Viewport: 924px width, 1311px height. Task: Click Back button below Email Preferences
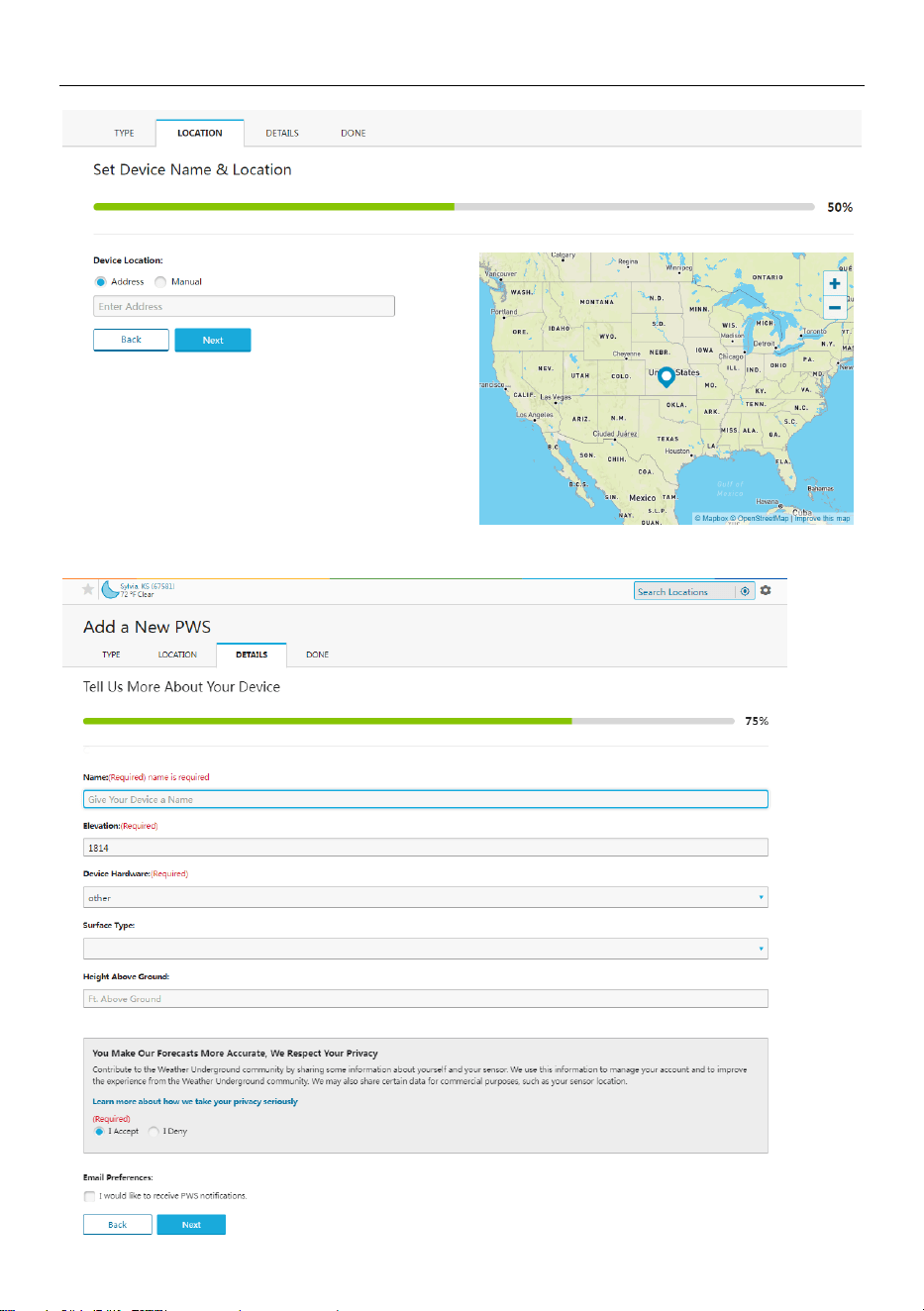[x=118, y=1225]
